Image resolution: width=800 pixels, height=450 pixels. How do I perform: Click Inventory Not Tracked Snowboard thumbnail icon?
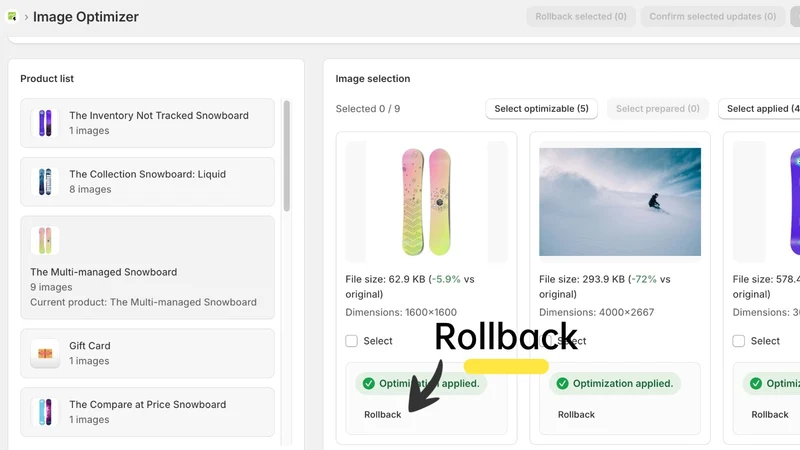coord(45,123)
